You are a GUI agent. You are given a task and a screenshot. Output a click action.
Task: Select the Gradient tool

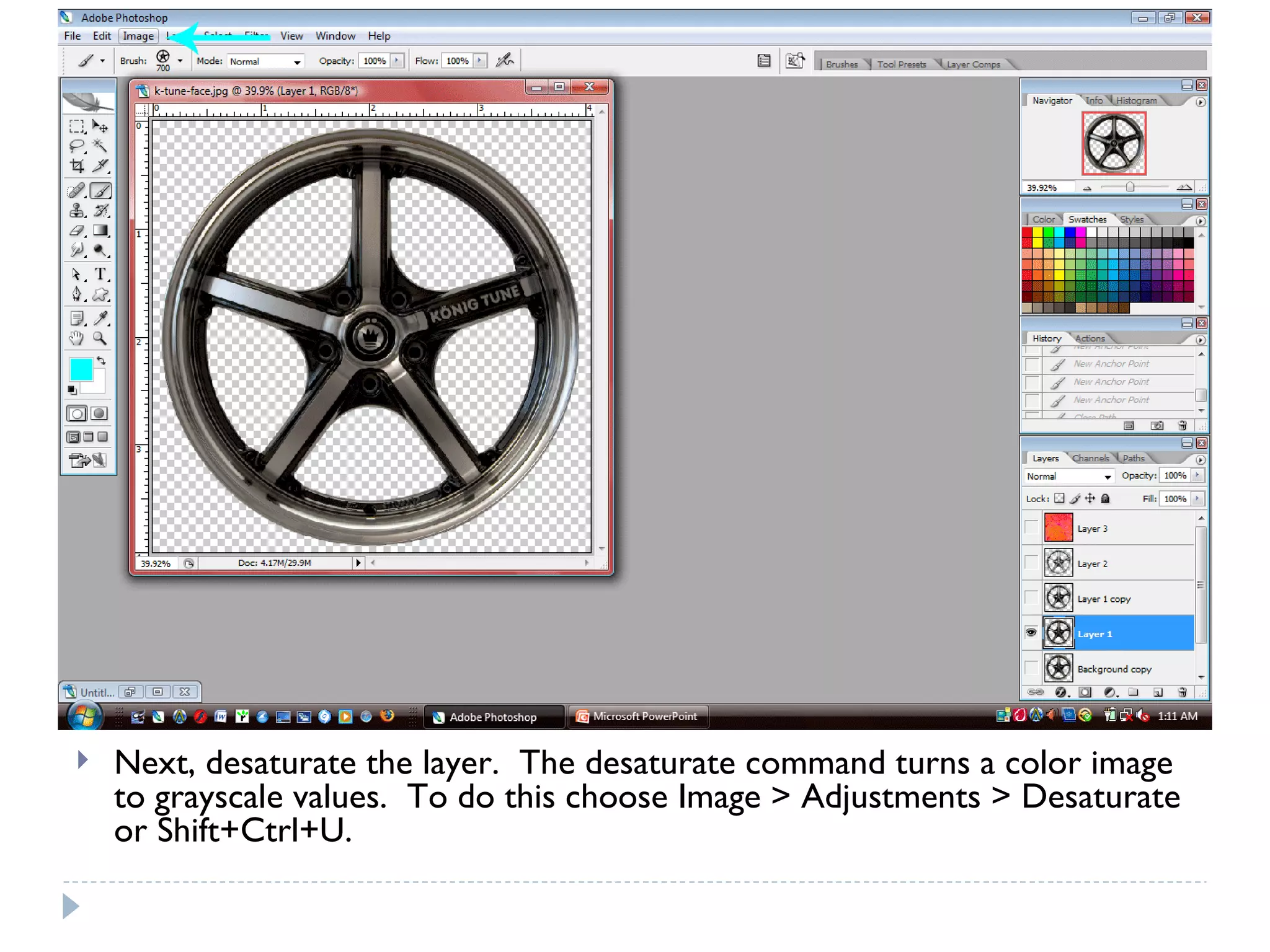tap(100, 231)
